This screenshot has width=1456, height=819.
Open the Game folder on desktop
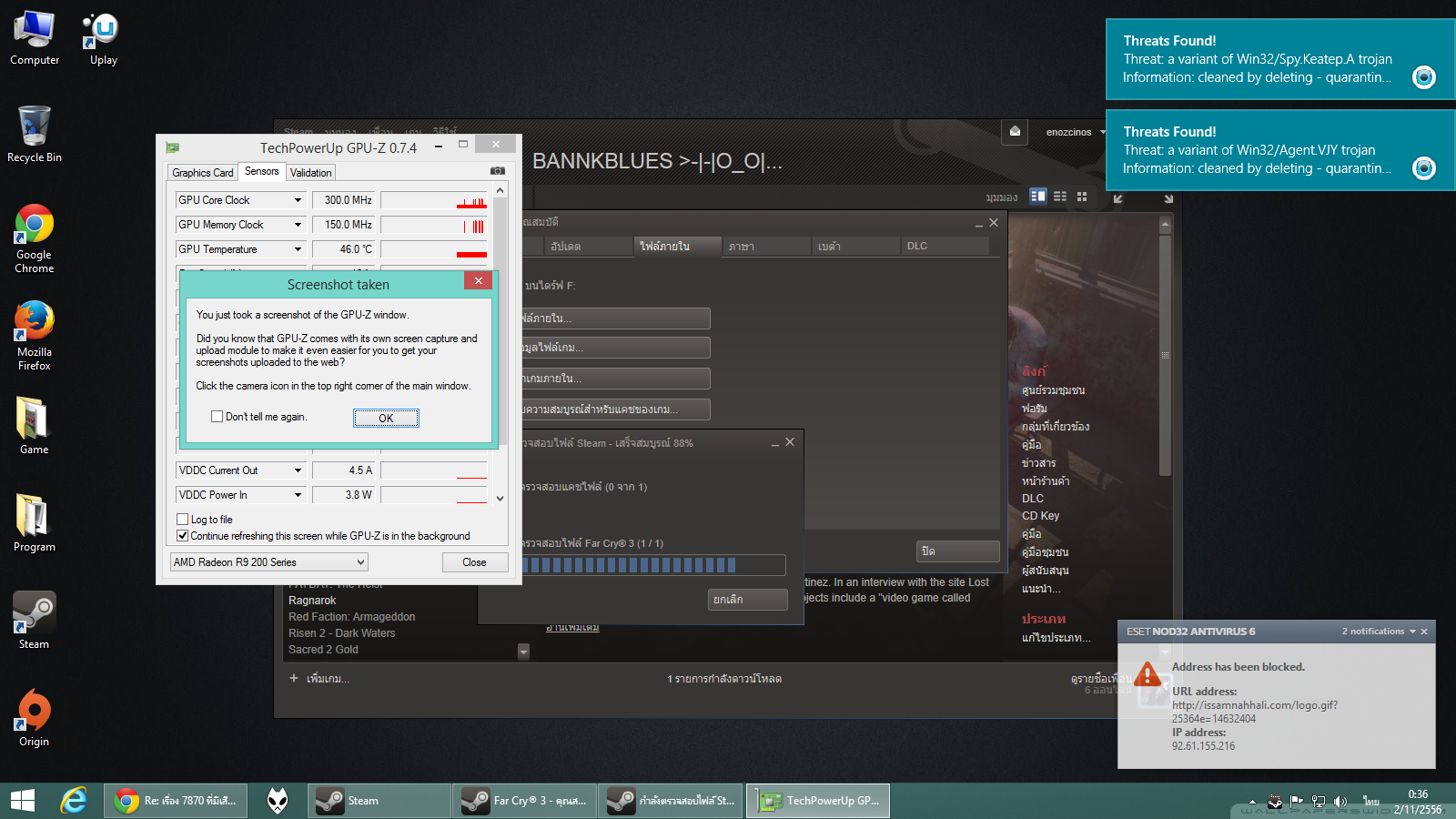pyautogui.click(x=35, y=426)
